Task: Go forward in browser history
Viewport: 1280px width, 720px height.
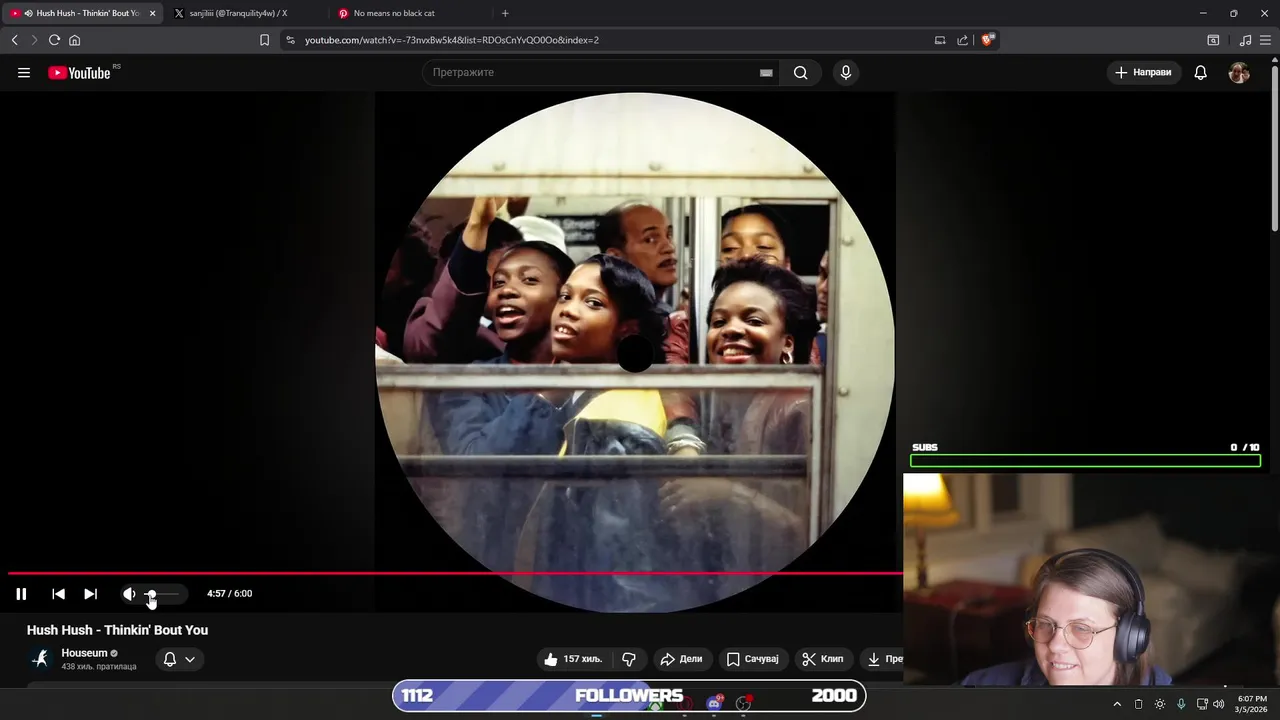Action: [x=34, y=40]
